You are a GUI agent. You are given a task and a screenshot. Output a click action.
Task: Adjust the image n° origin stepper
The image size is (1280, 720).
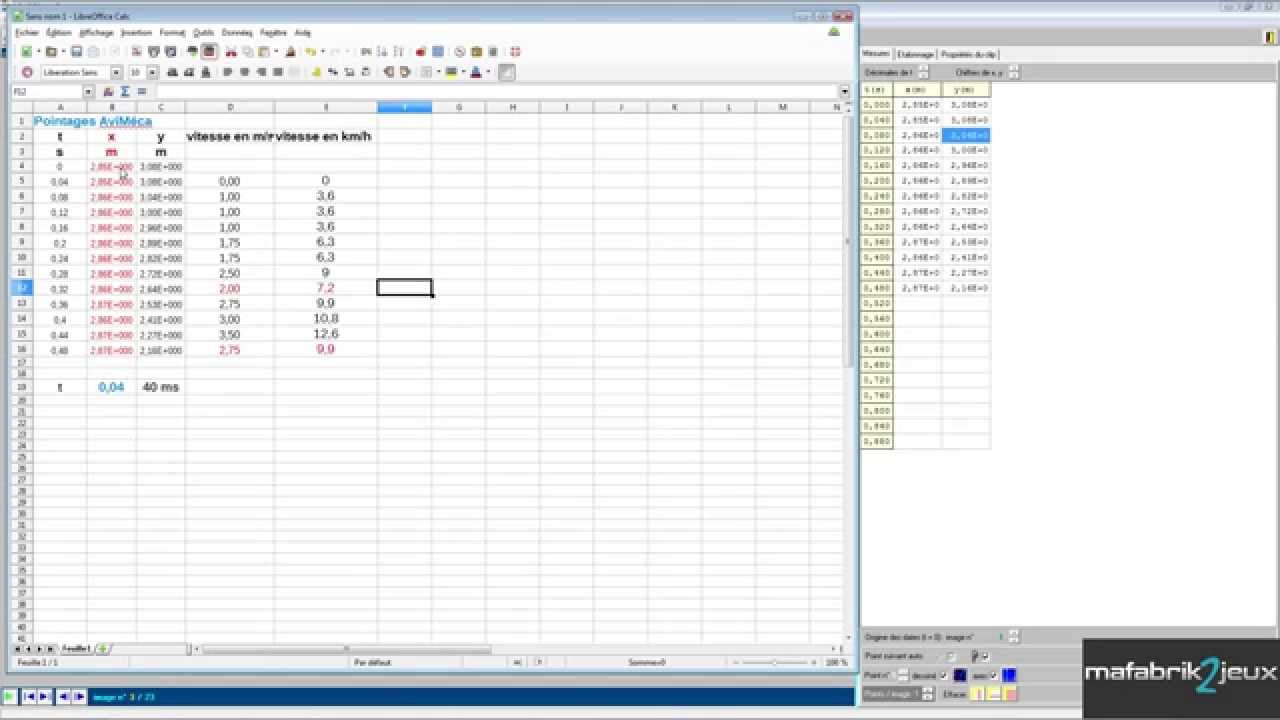(1013, 636)
